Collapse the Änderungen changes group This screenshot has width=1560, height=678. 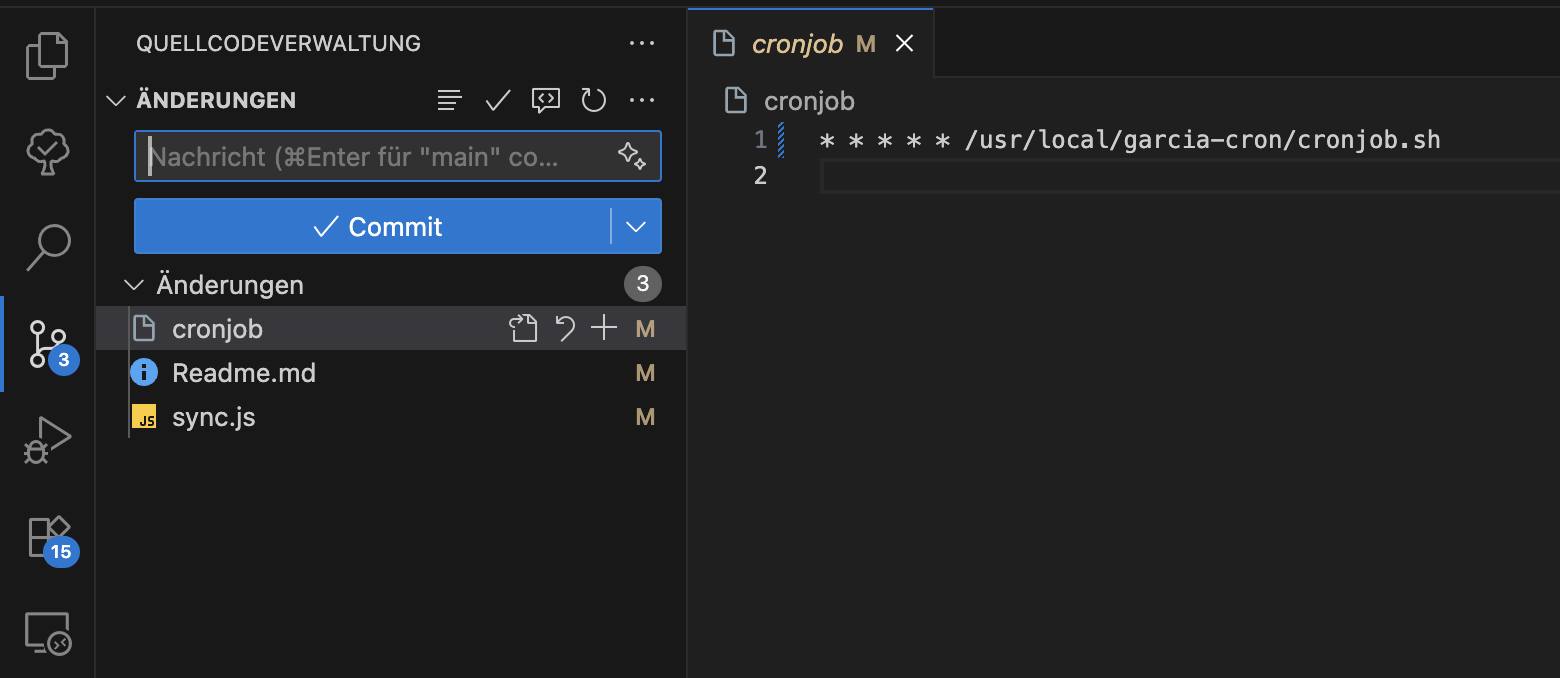pyautogui.click(x=133, y=285)
